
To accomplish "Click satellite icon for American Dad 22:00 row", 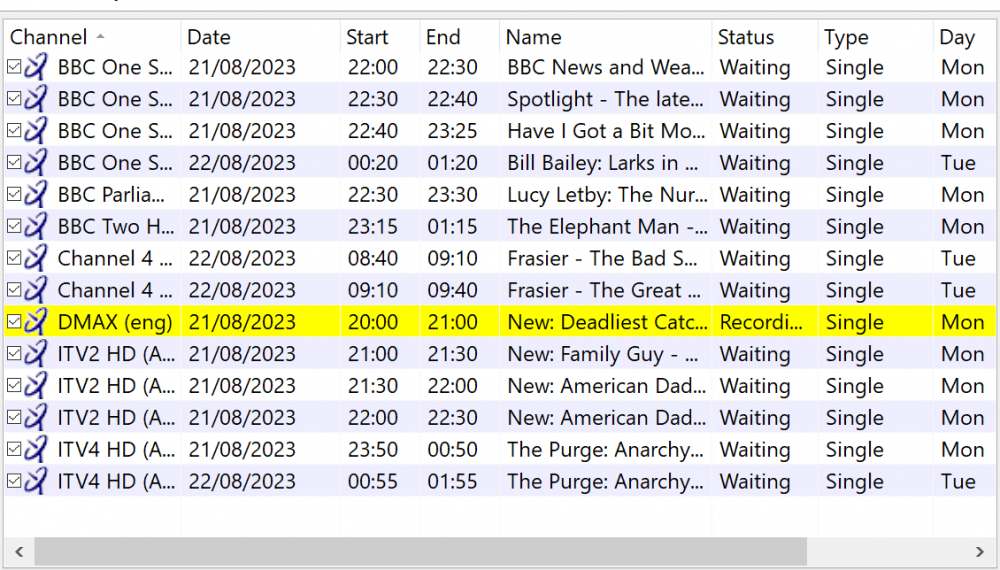I will pyautogui.click(x=36, y=417).
